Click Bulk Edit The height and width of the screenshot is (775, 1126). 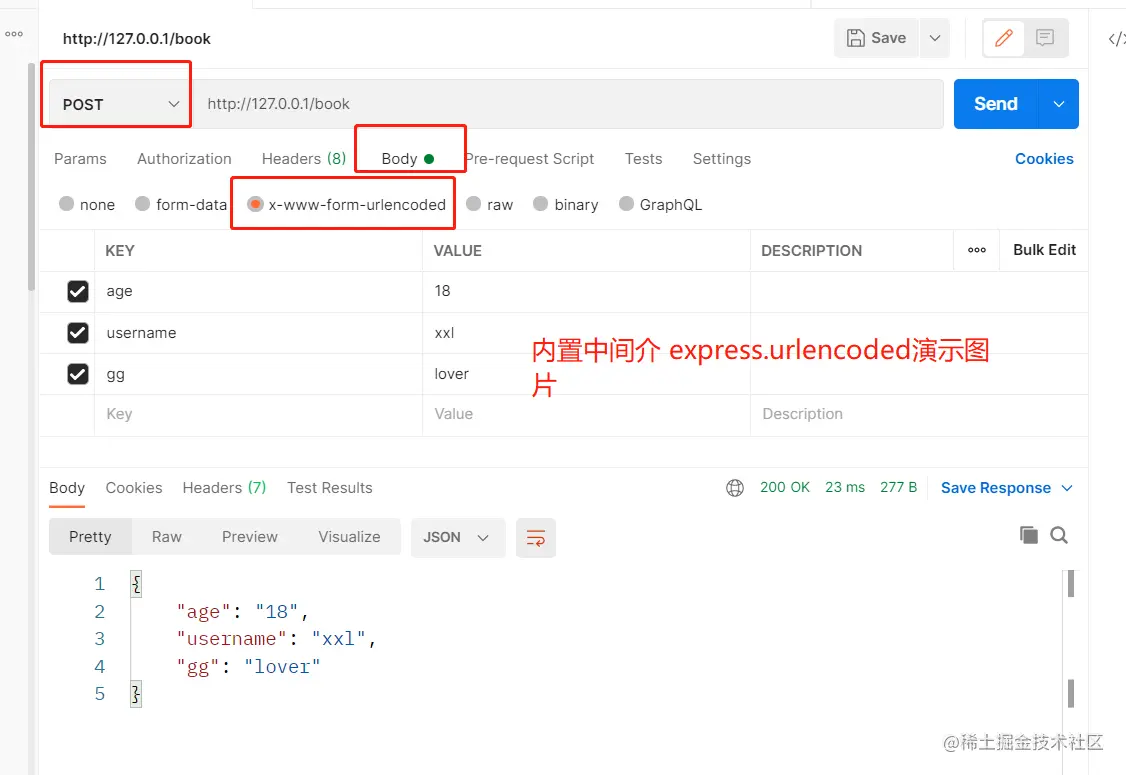pyautogui.click(x=1044, y=250)
